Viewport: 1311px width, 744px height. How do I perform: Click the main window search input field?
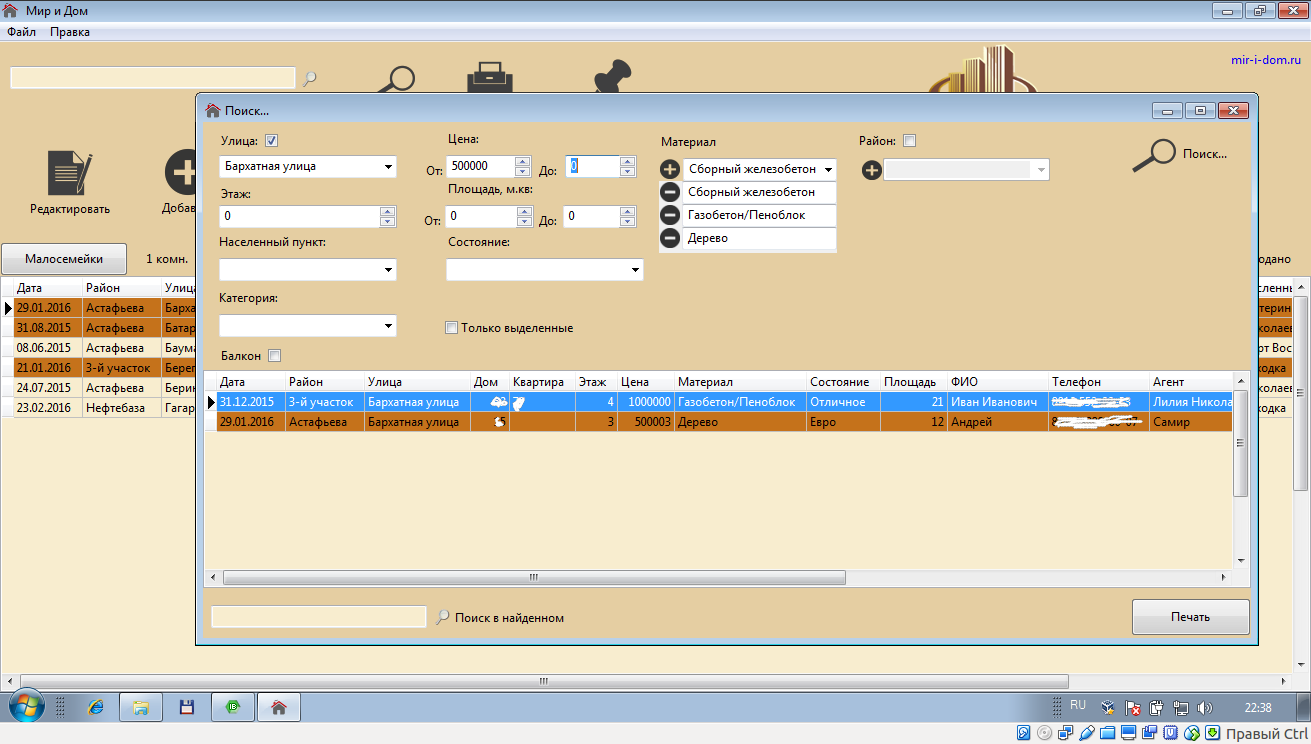pyautogui.click(x=153, y=78)
